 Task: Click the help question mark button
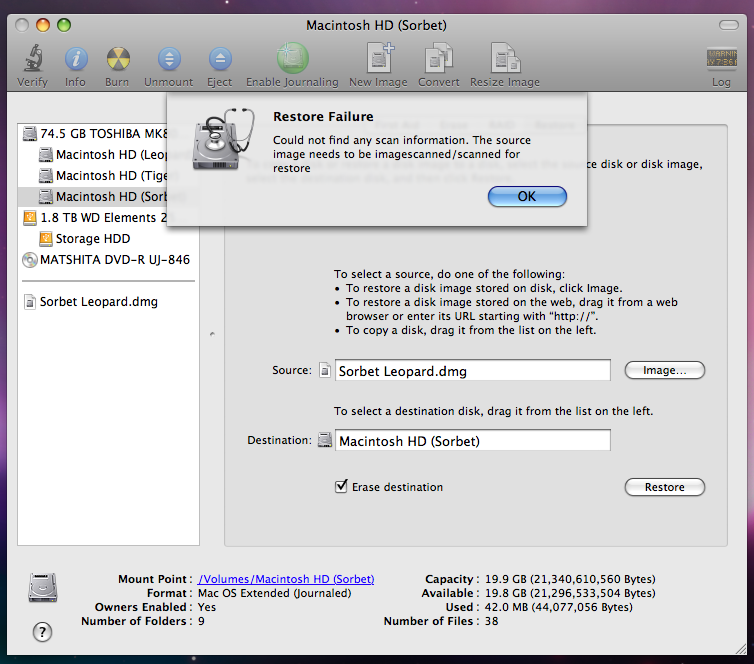[x=42, y=632]
